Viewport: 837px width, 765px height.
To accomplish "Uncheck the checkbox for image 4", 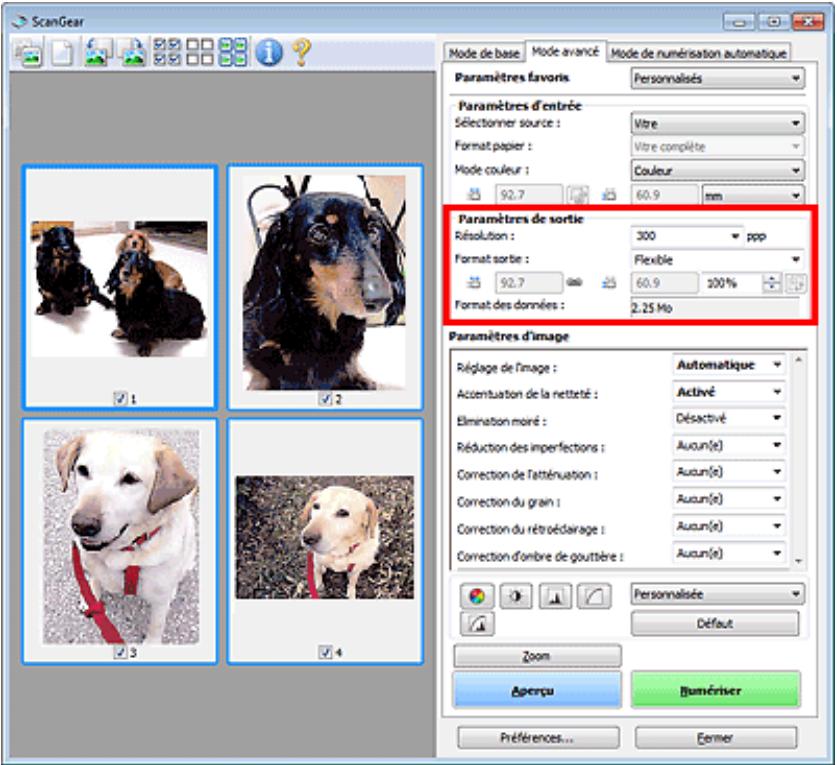I will tap(325, 652).
